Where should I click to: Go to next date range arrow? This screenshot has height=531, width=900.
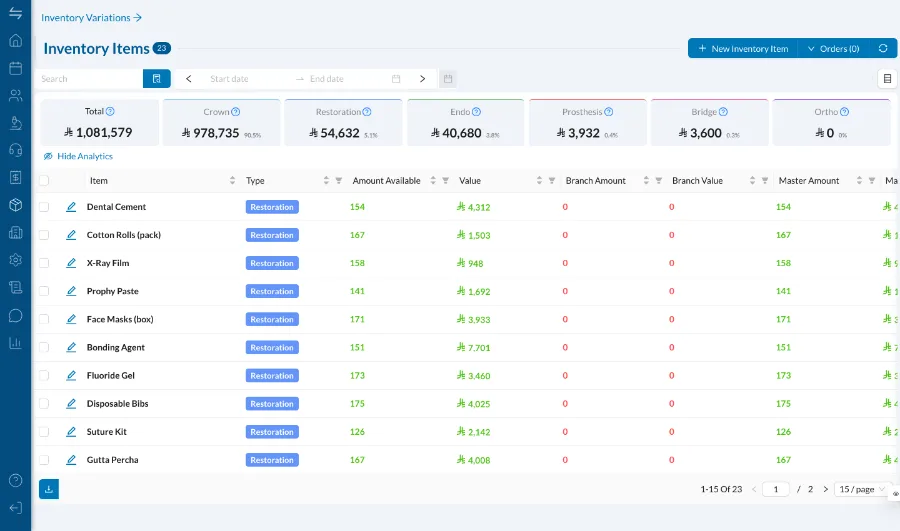coord(422,79)
